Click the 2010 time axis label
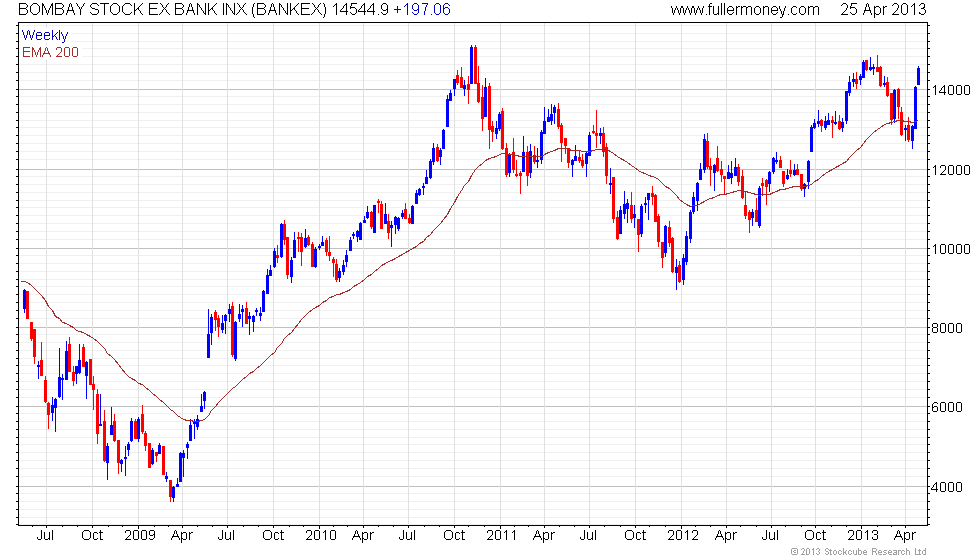Viewport: 980px width, 560px height. (x=321, y=536)
